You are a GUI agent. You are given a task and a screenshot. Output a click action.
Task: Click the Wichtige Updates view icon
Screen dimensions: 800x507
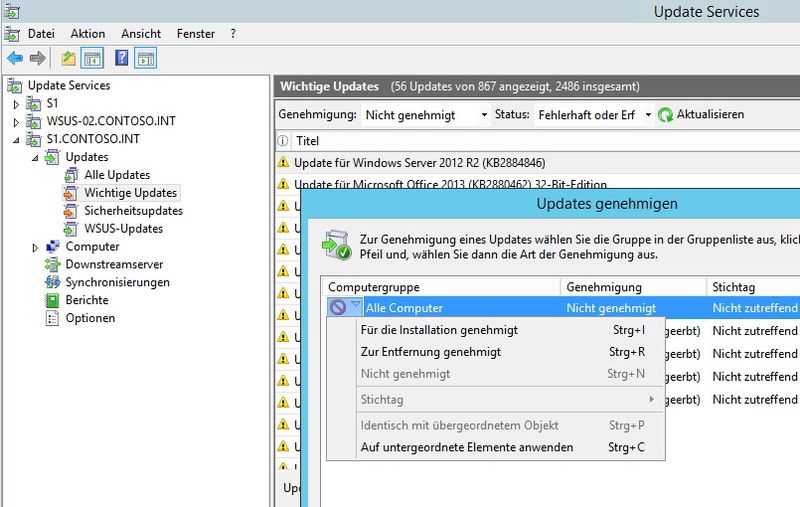pos(71,193)
